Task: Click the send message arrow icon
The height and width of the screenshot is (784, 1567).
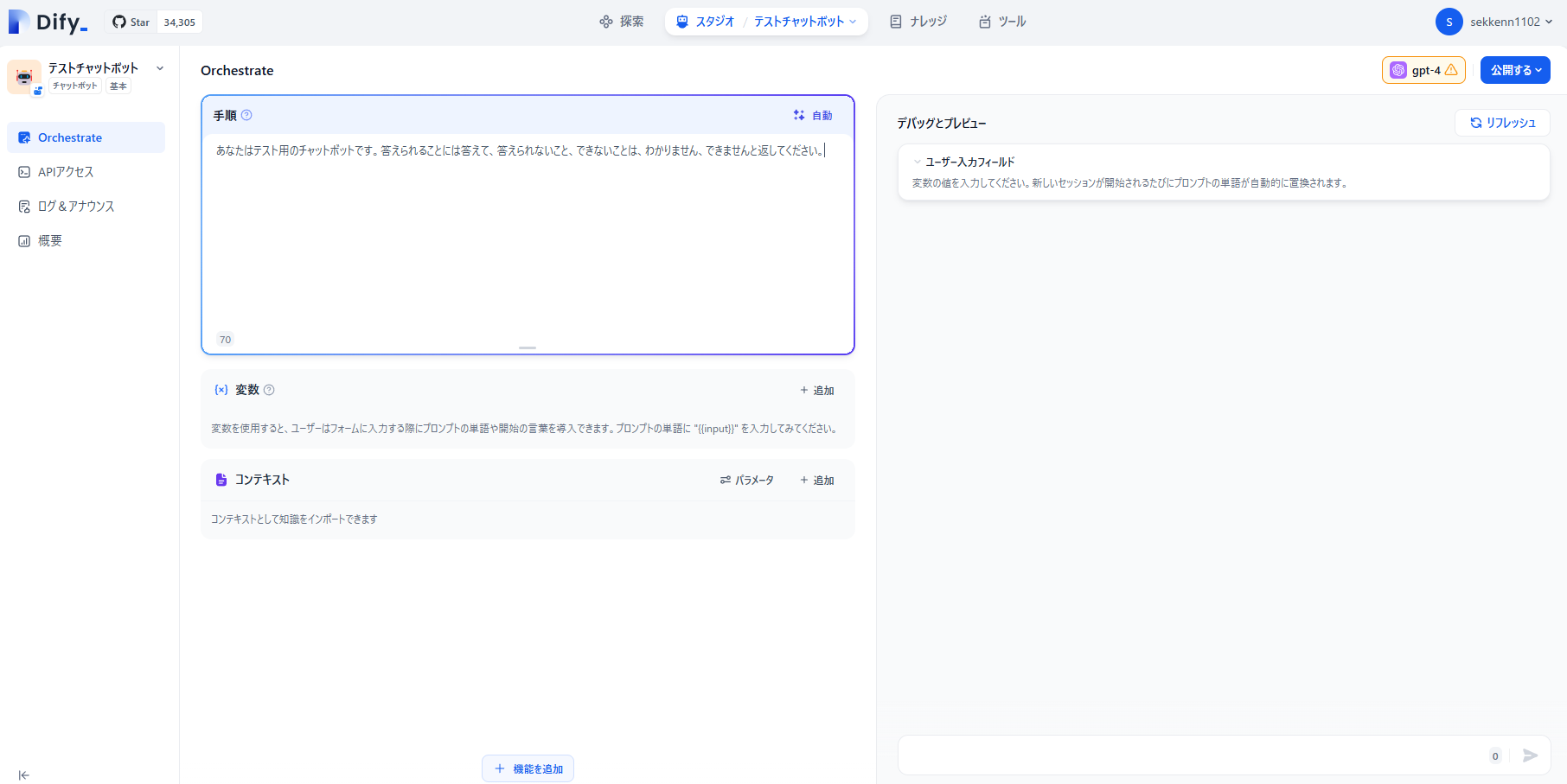Action: point(1531,755)
